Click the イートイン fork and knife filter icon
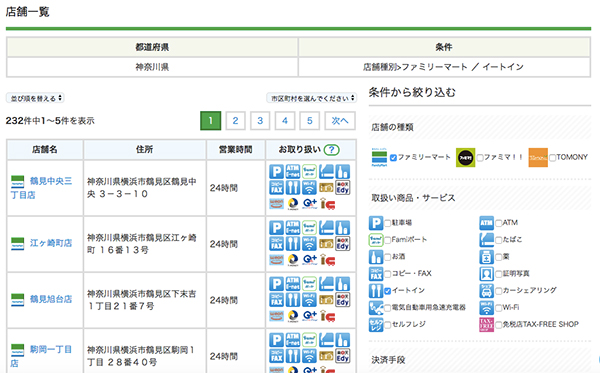 [376, 291]
